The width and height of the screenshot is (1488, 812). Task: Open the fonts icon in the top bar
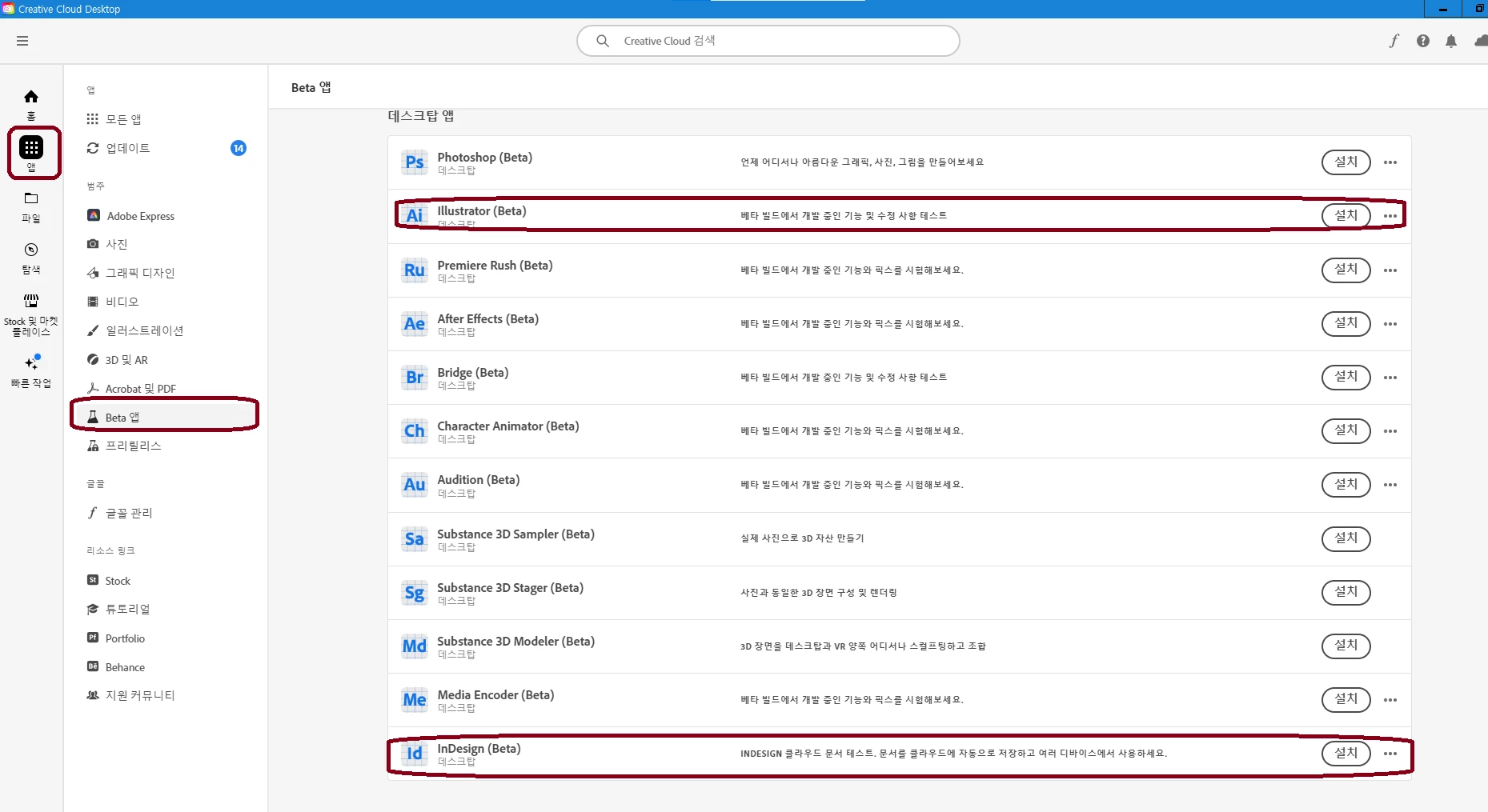click(1394, 41)
